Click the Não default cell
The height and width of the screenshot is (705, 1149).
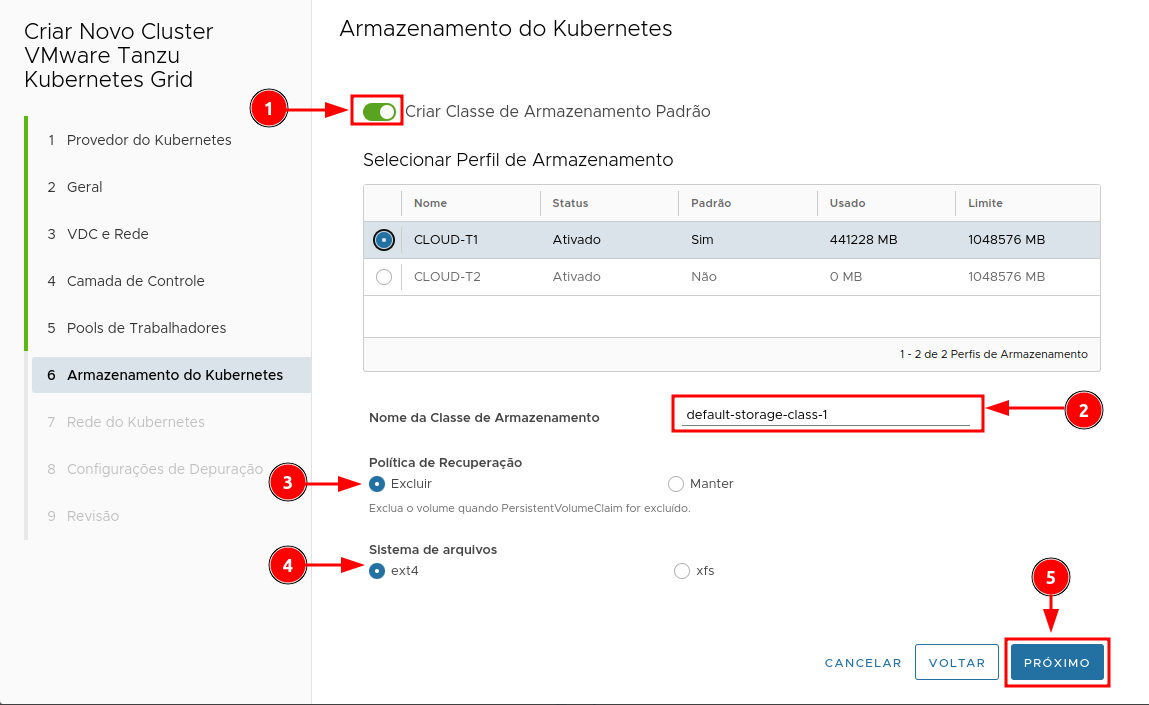pos(703,277)
